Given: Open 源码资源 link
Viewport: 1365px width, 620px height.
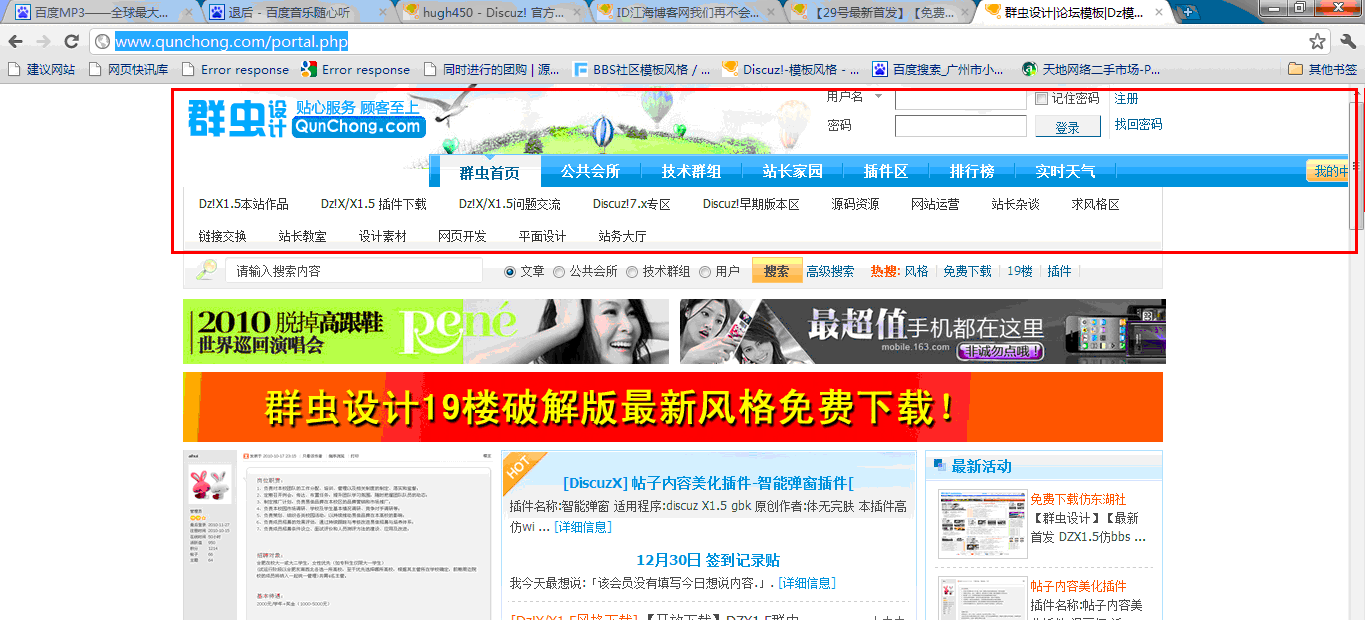Looking at the screenshot, I should (855, 204).
